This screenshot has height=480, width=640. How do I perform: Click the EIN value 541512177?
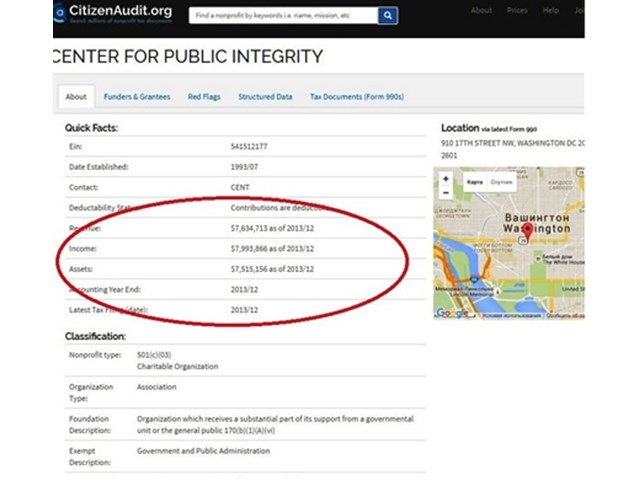(249, 147)
